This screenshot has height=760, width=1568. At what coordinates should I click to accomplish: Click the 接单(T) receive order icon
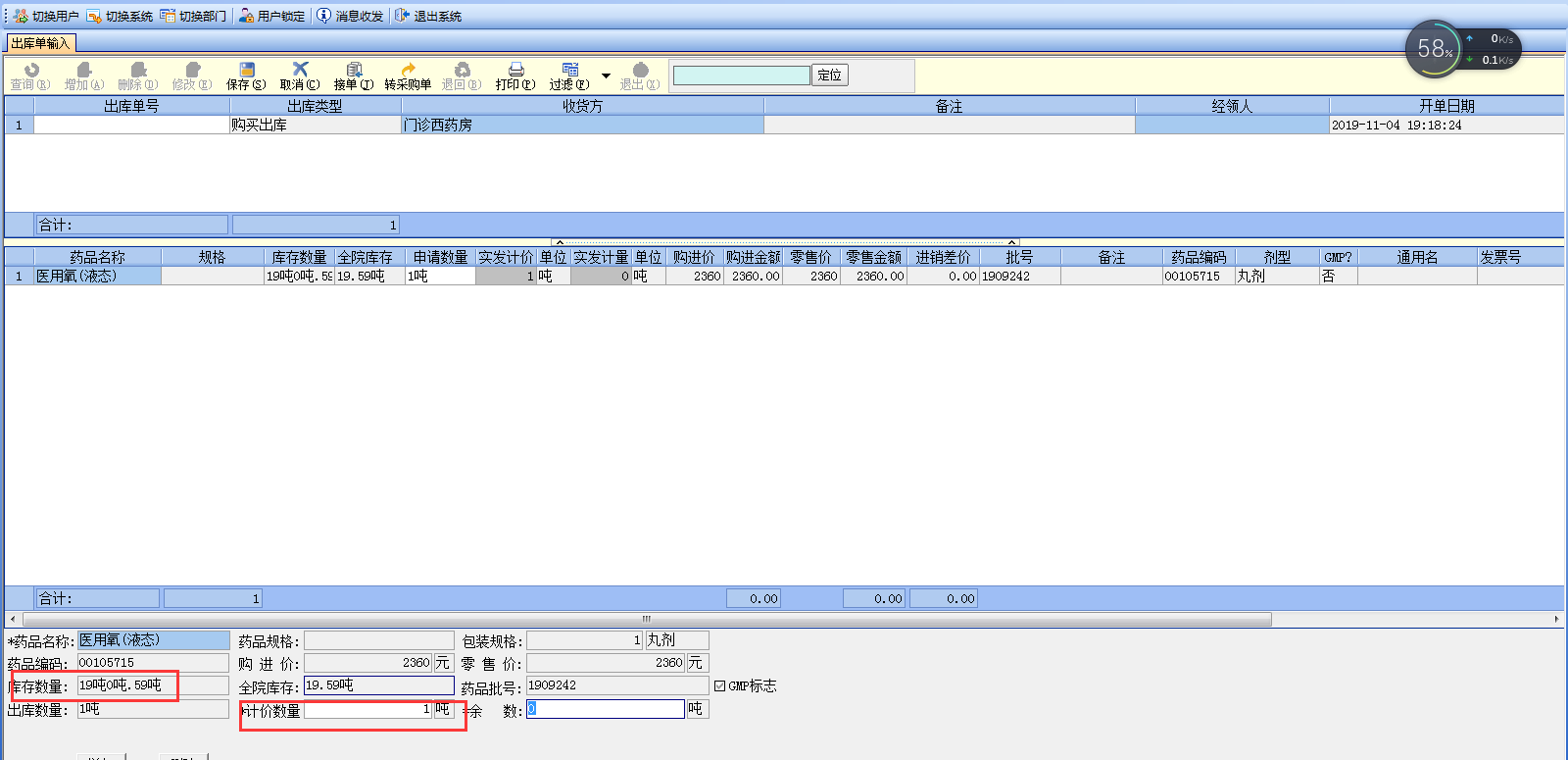(x=354, y=70)
